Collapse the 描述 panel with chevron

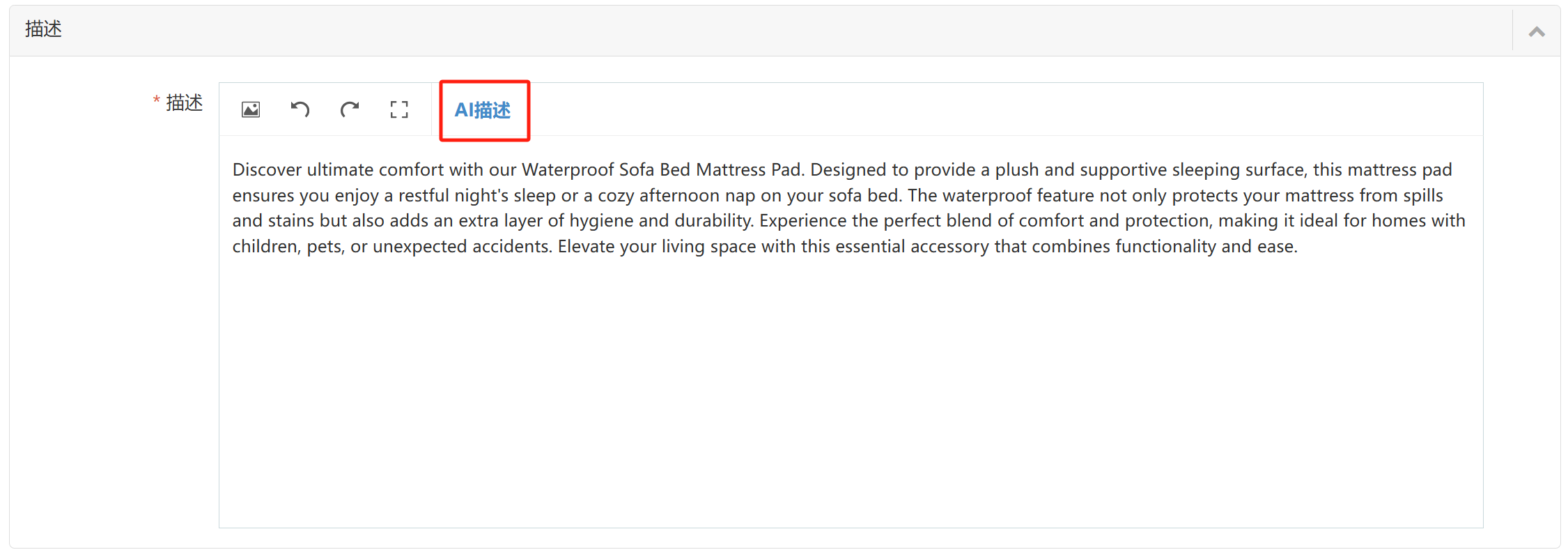click(x=1537, y=31)
